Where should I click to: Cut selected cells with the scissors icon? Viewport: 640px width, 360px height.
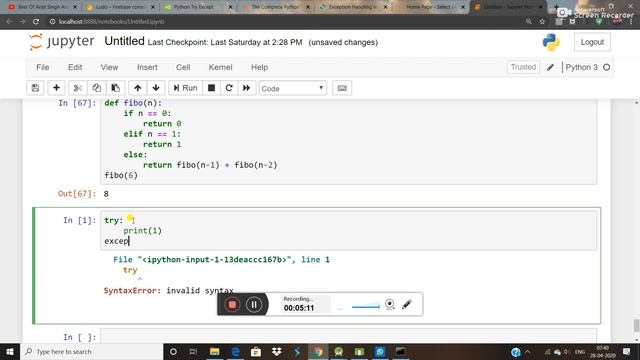pos(78,88)
